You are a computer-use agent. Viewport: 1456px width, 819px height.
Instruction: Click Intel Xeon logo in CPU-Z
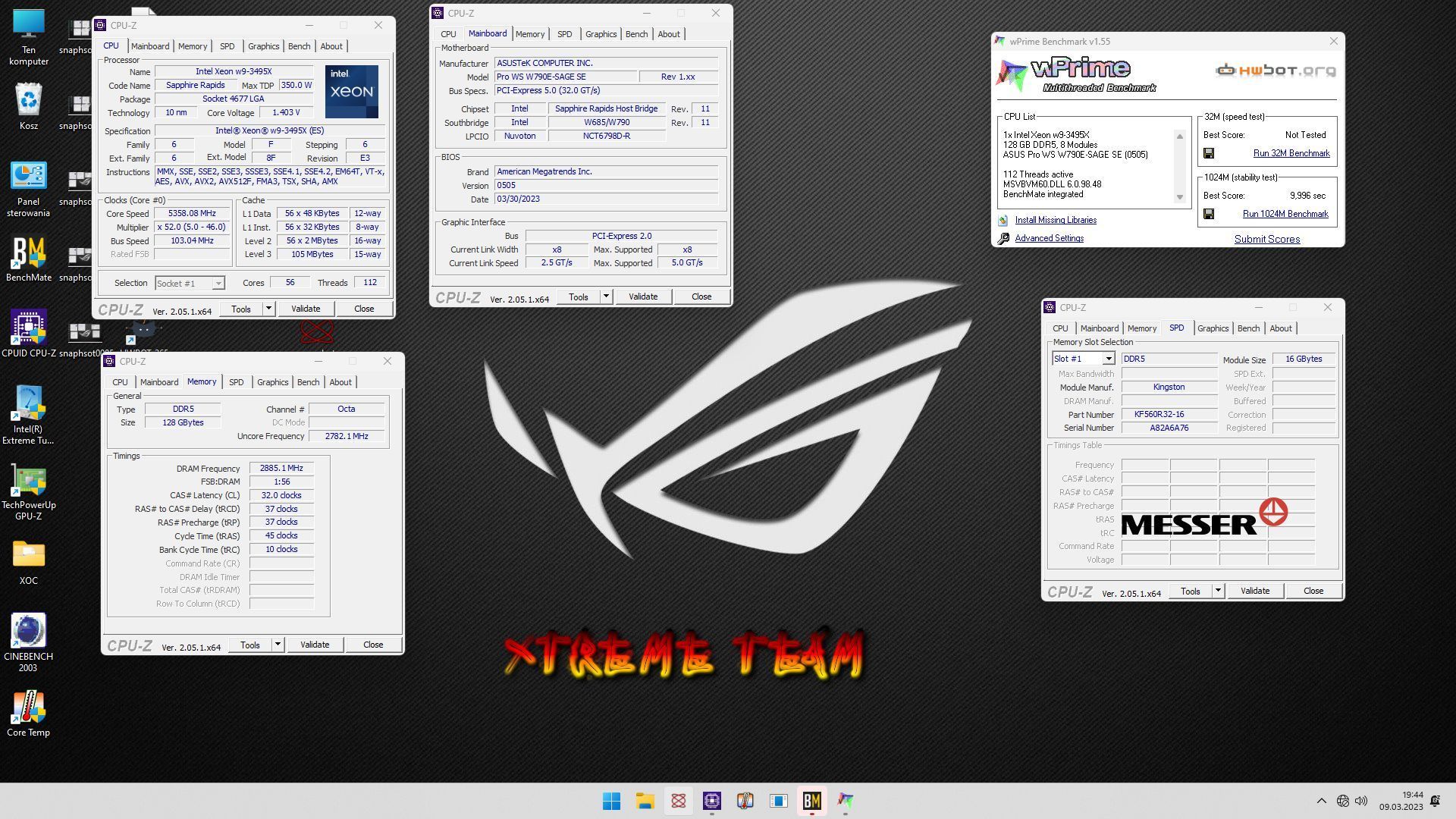pyautogui.click(x=352, y=92)
